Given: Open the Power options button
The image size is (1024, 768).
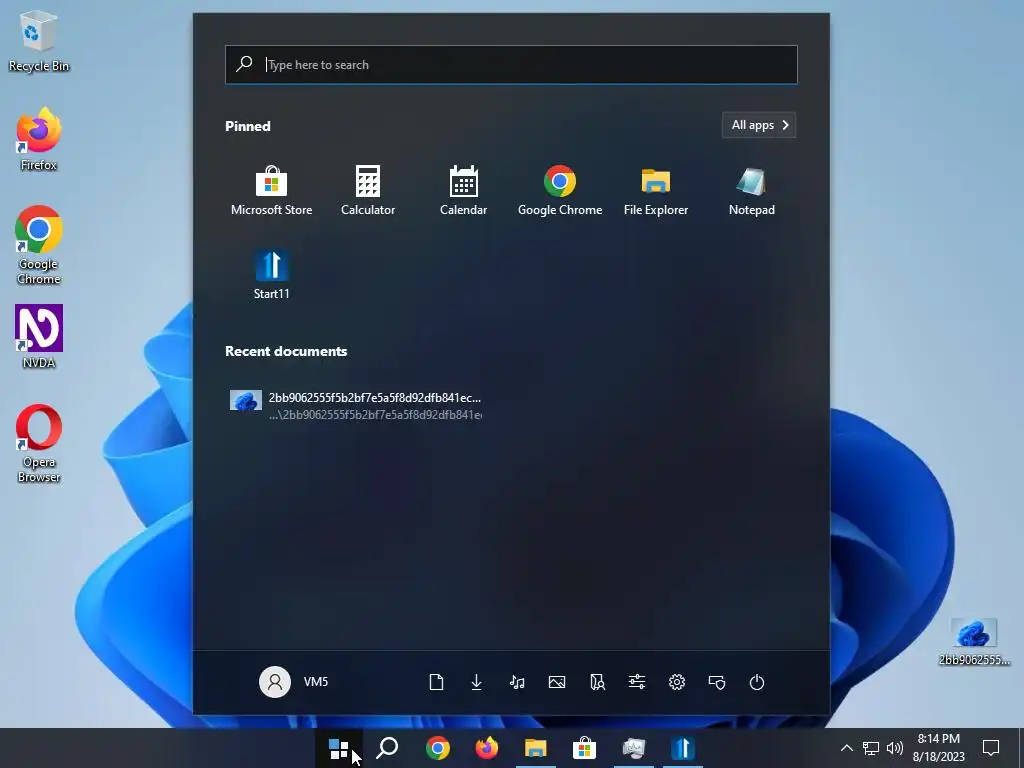Looking at the screenshot, I should 757,682.
